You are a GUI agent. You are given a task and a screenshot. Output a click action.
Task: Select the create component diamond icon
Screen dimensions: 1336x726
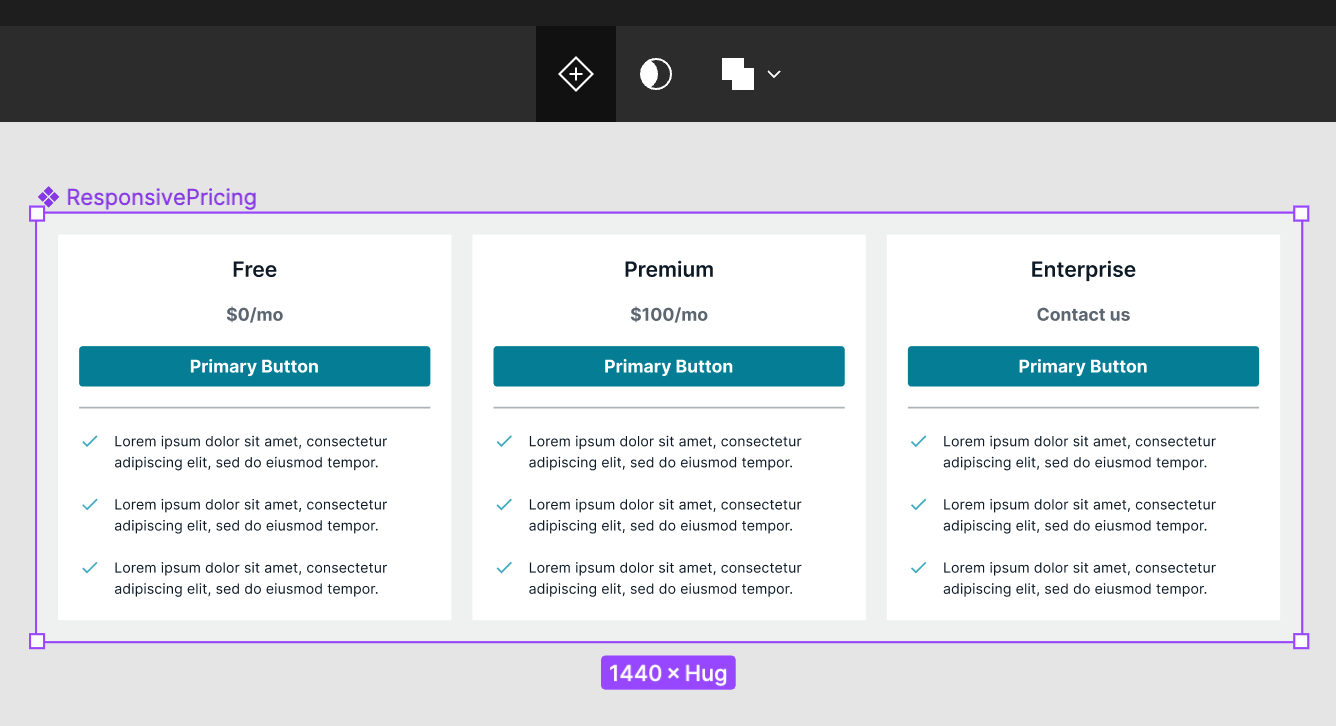pos(575,73)
